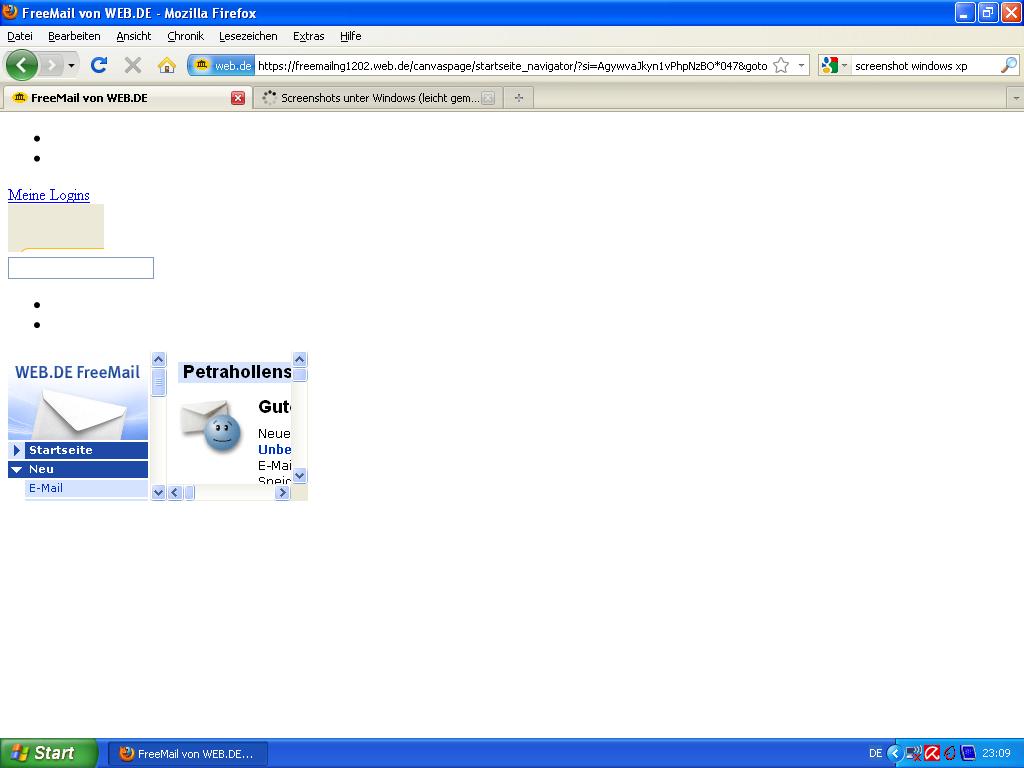Open the Ansicht menu
1024x768 pixels.
pos(133,36)
